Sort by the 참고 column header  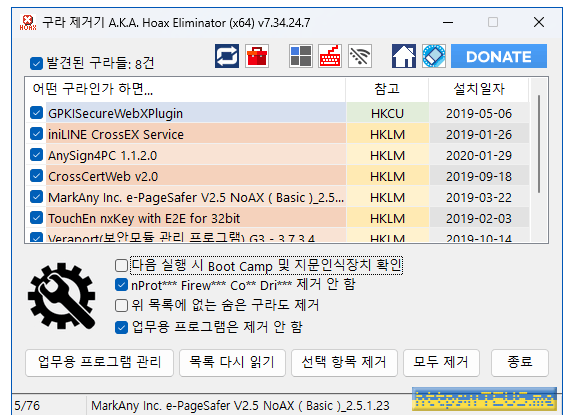pos(387,89)
